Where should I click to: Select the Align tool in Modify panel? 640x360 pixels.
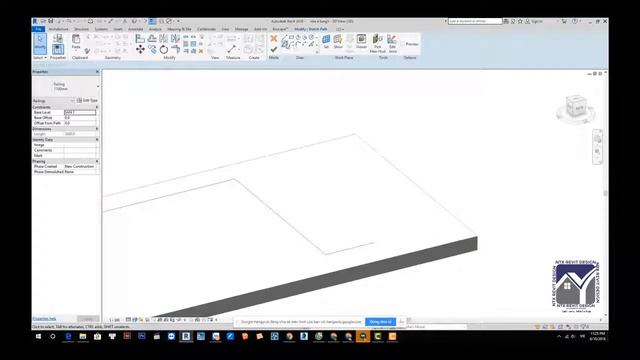pyautogui.click(x=140, y=38)
